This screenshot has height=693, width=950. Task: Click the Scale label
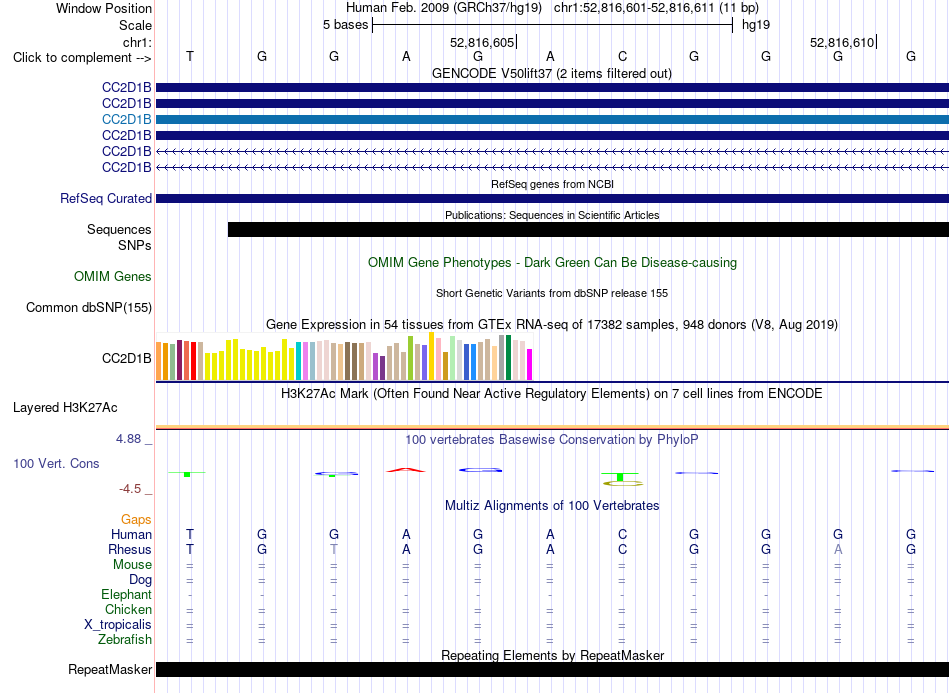(x=135, y=25)
